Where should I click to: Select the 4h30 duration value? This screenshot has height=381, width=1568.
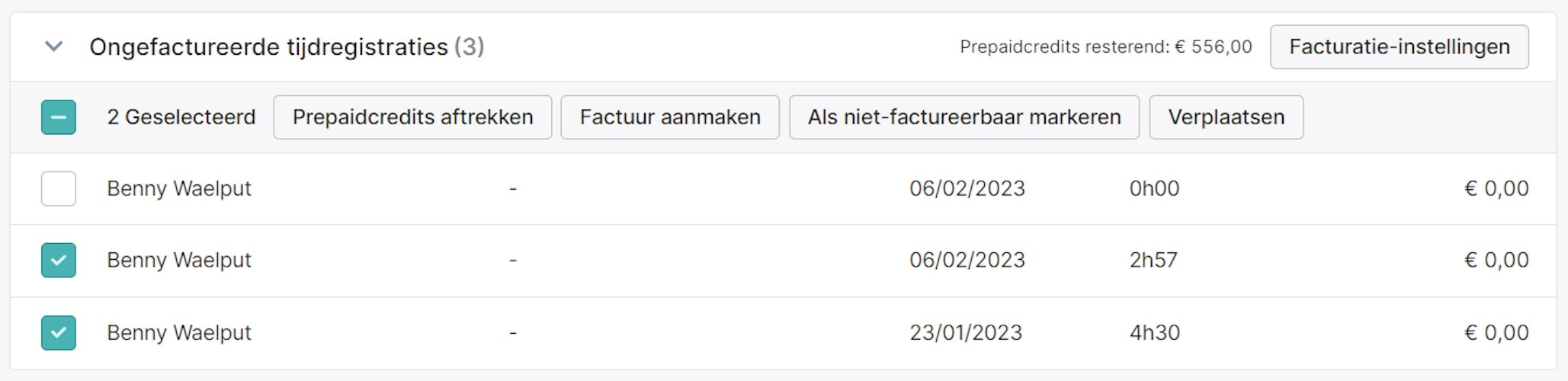point(1154,333)
